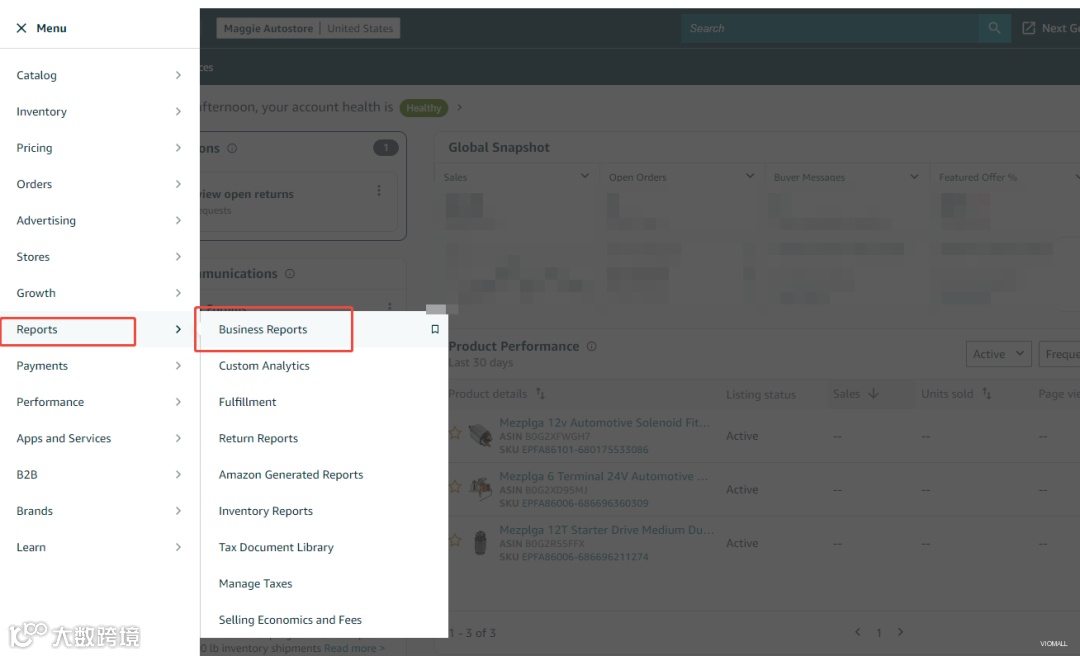
Task: Show Product Performance info icon
Action: coord(592,347)
